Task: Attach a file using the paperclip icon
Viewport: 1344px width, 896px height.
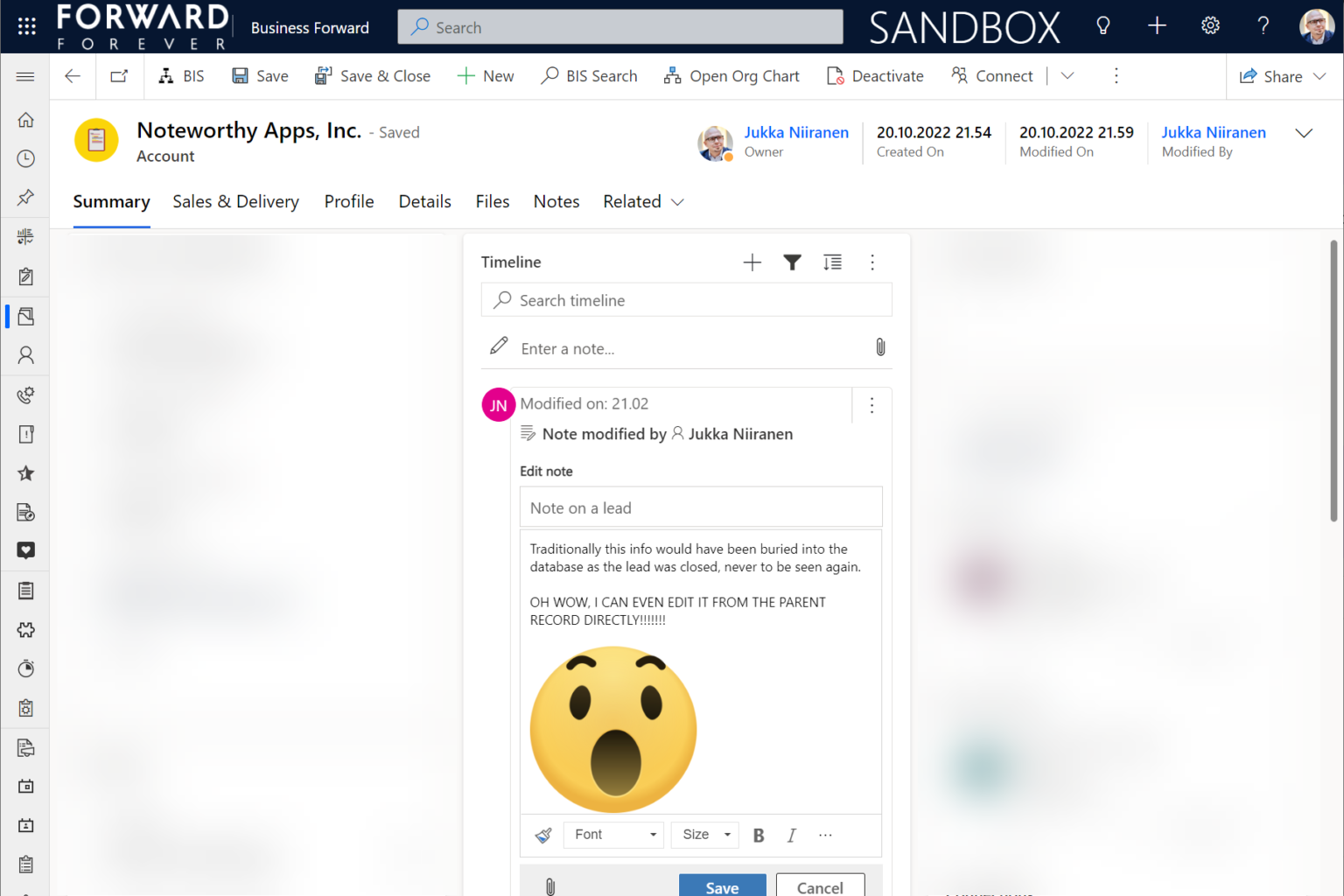Action: point(880,347)
